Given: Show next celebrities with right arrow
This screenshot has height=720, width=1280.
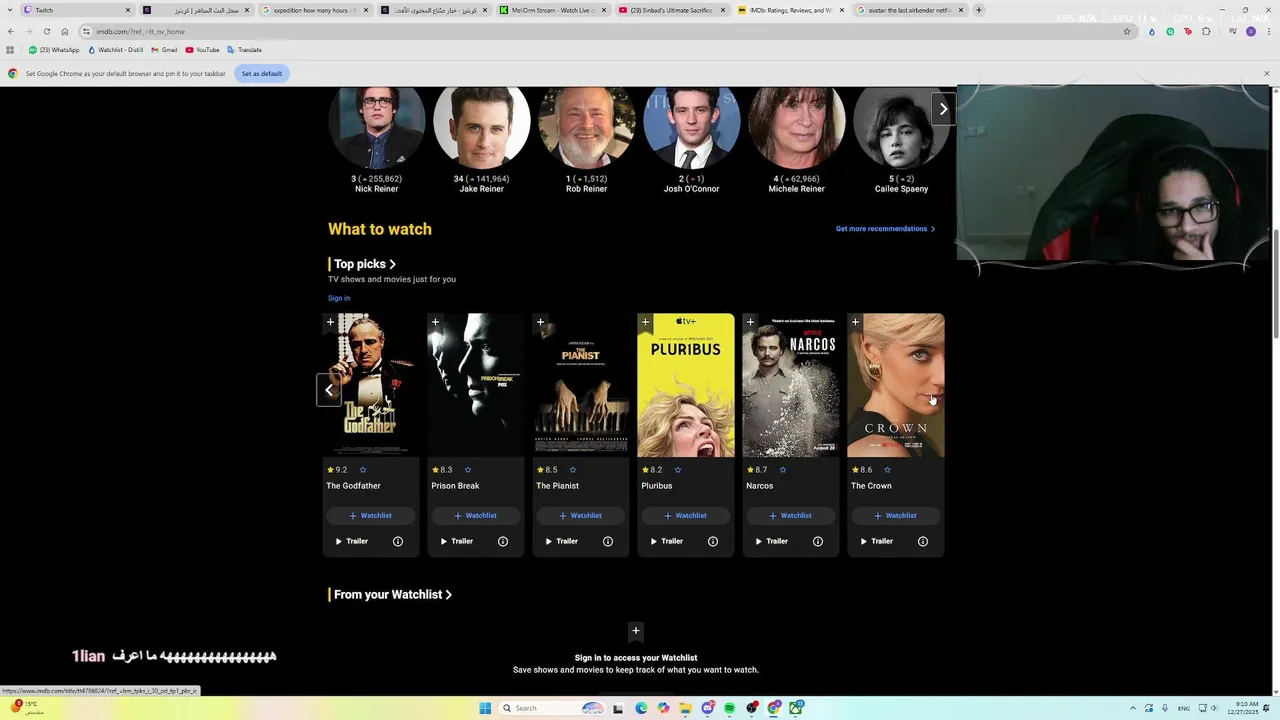Looking at the screenshot, I should click(x=943, y=109).
